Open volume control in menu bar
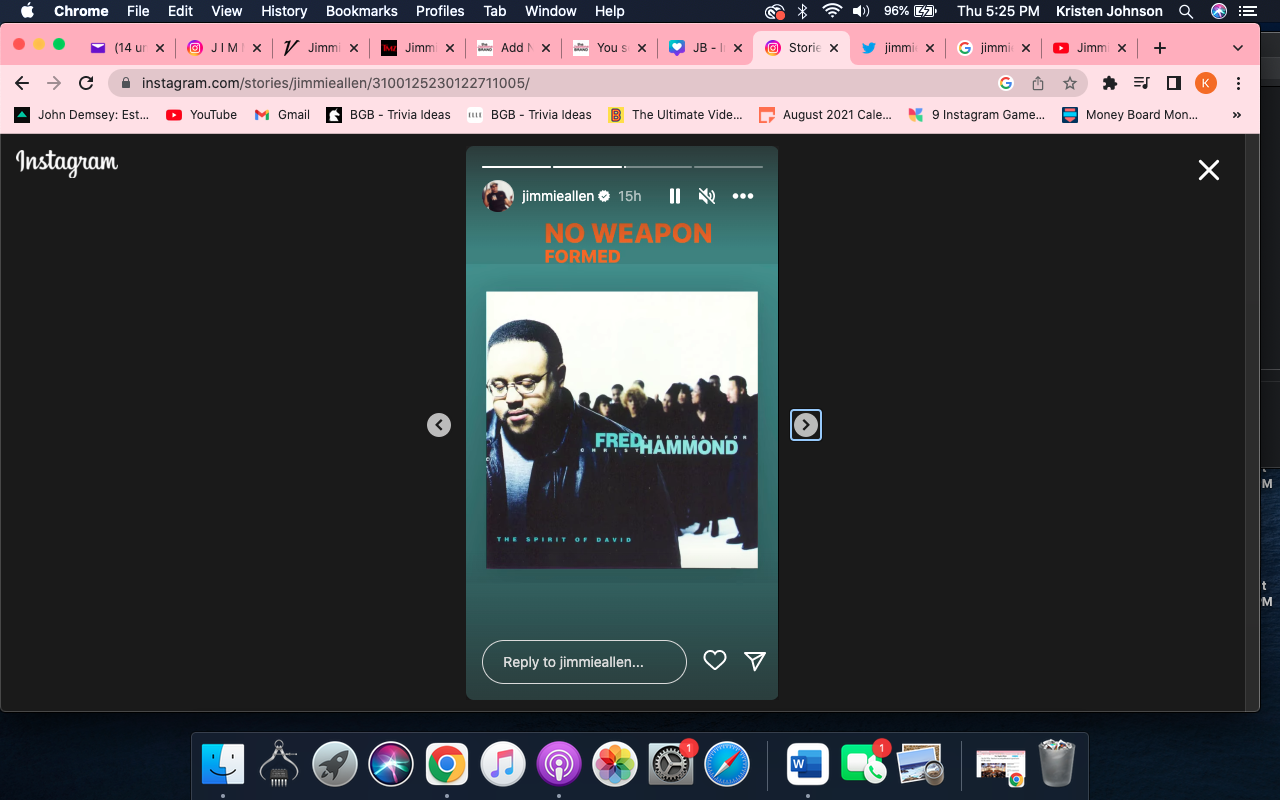This screenshot has width=1280, height=800. 861,11
